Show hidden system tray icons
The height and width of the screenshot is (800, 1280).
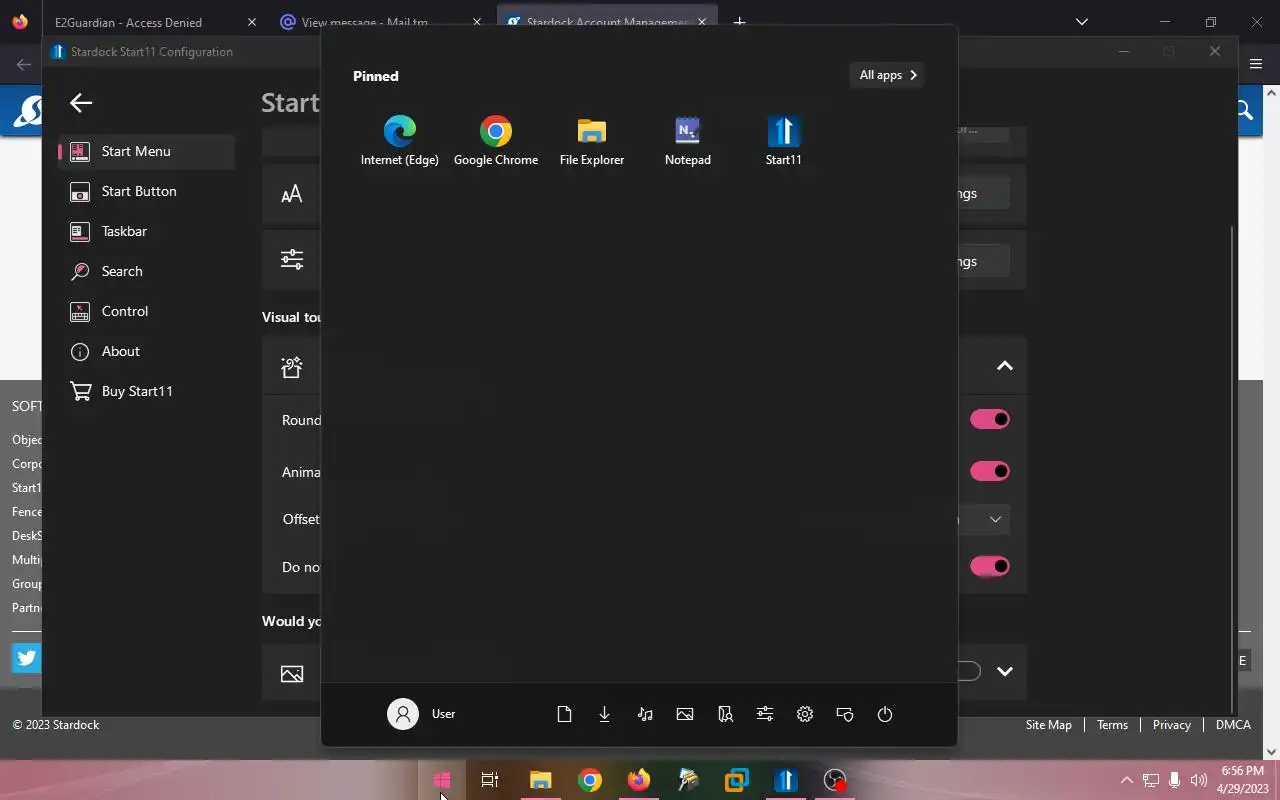coord(1126,780)
